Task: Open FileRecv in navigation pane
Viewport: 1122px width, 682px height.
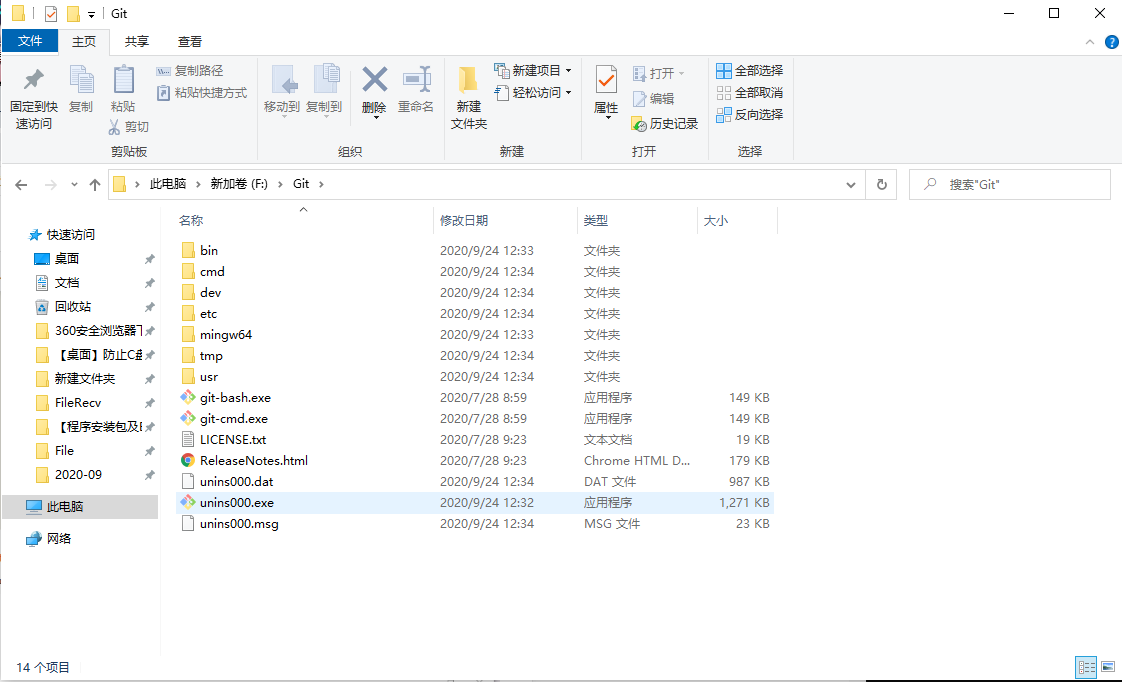Action: click(78, 403)
